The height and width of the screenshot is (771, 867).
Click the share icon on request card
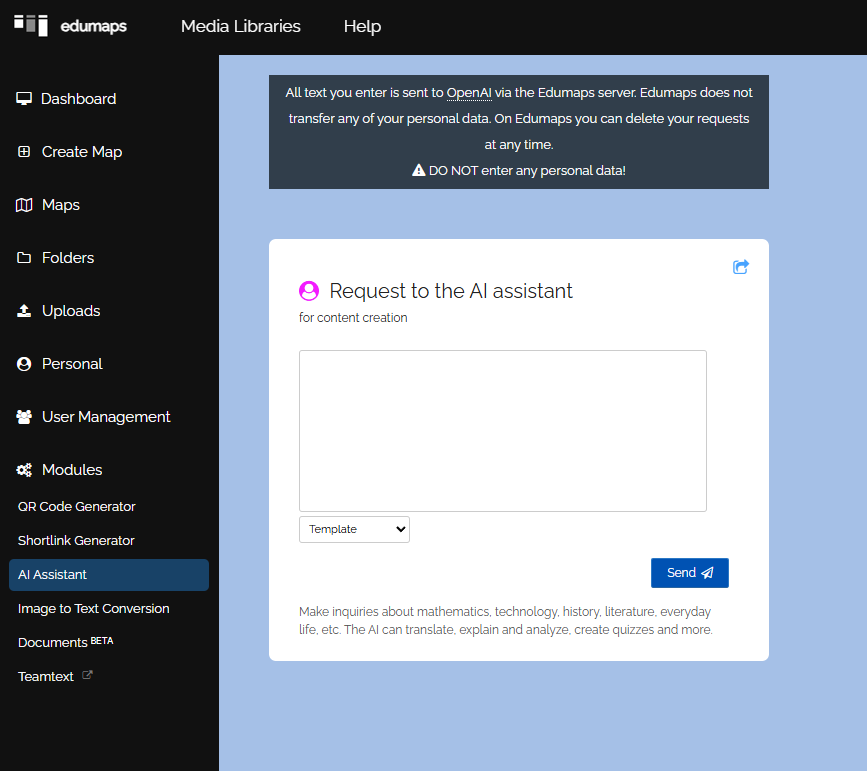(x=741, y=267)
